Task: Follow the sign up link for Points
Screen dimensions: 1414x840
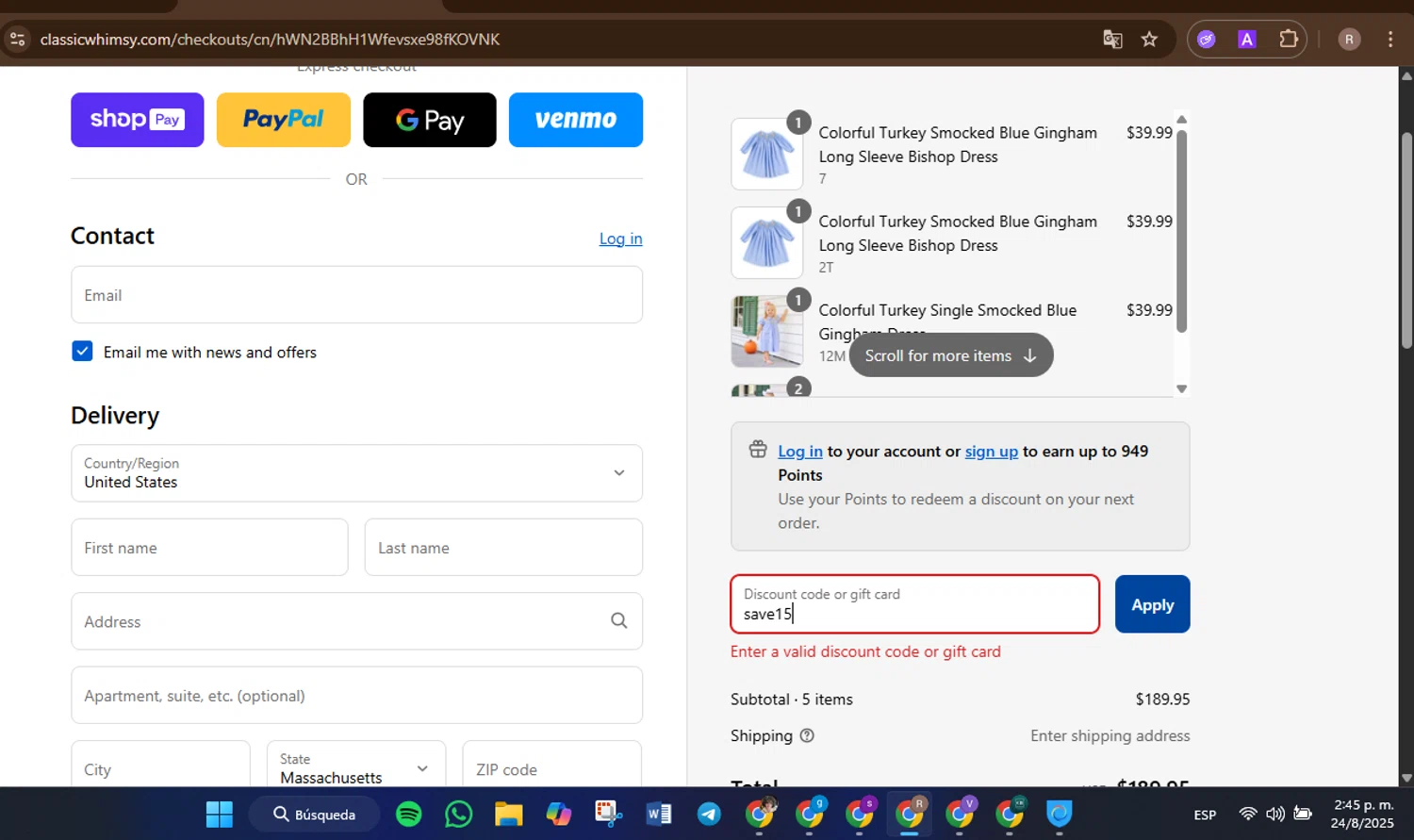Action: click(992, 452)
